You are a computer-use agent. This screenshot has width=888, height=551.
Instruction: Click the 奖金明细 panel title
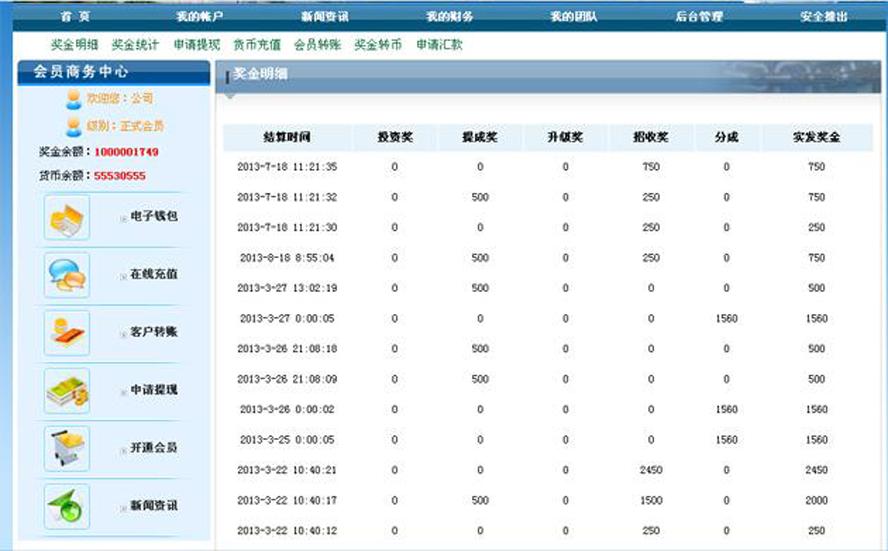click(x=261, y=74)
